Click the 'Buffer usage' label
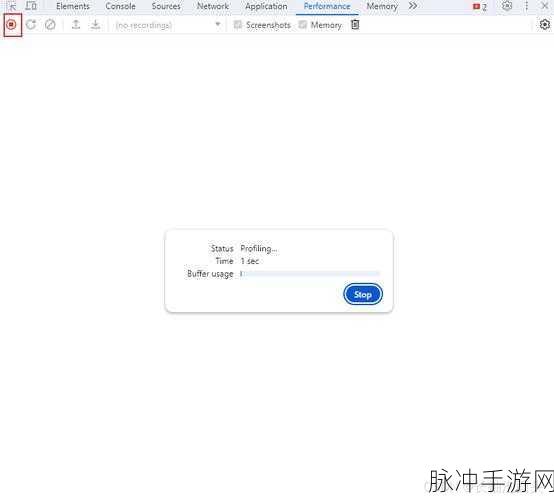 point(210,274)
